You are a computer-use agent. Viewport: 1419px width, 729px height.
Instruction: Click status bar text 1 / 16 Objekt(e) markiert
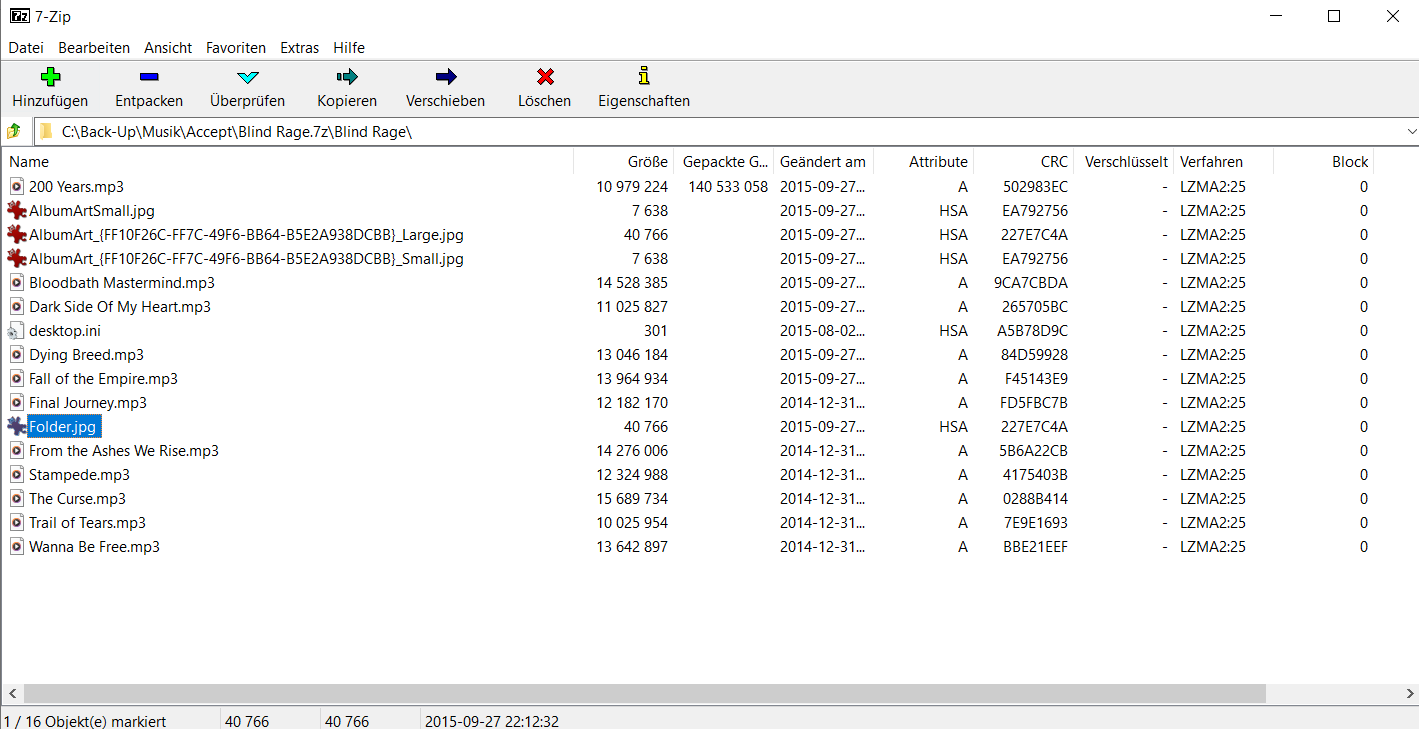tap(85, 721)
